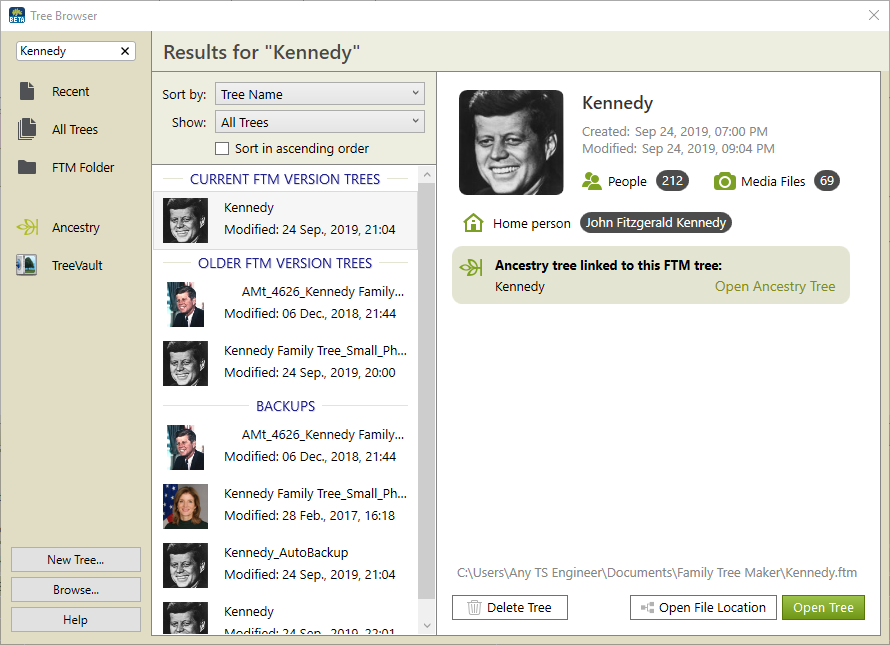Expand the Sort by Tree Name dropdown
The width and height of the screenshot is (890, 645).
320,94
